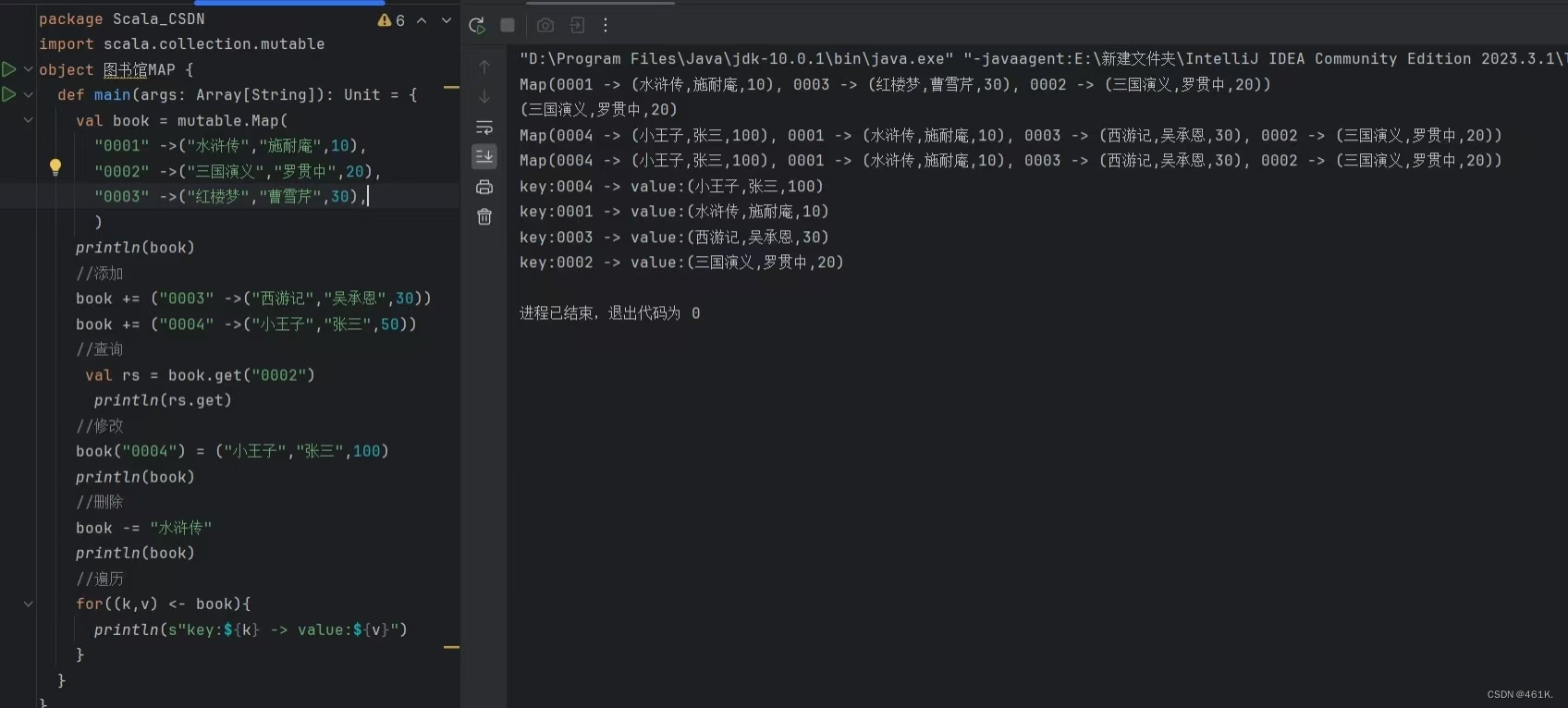Click val rs = book.get("0002") line
Screen dimensions: 1568x708
[200, 375]
